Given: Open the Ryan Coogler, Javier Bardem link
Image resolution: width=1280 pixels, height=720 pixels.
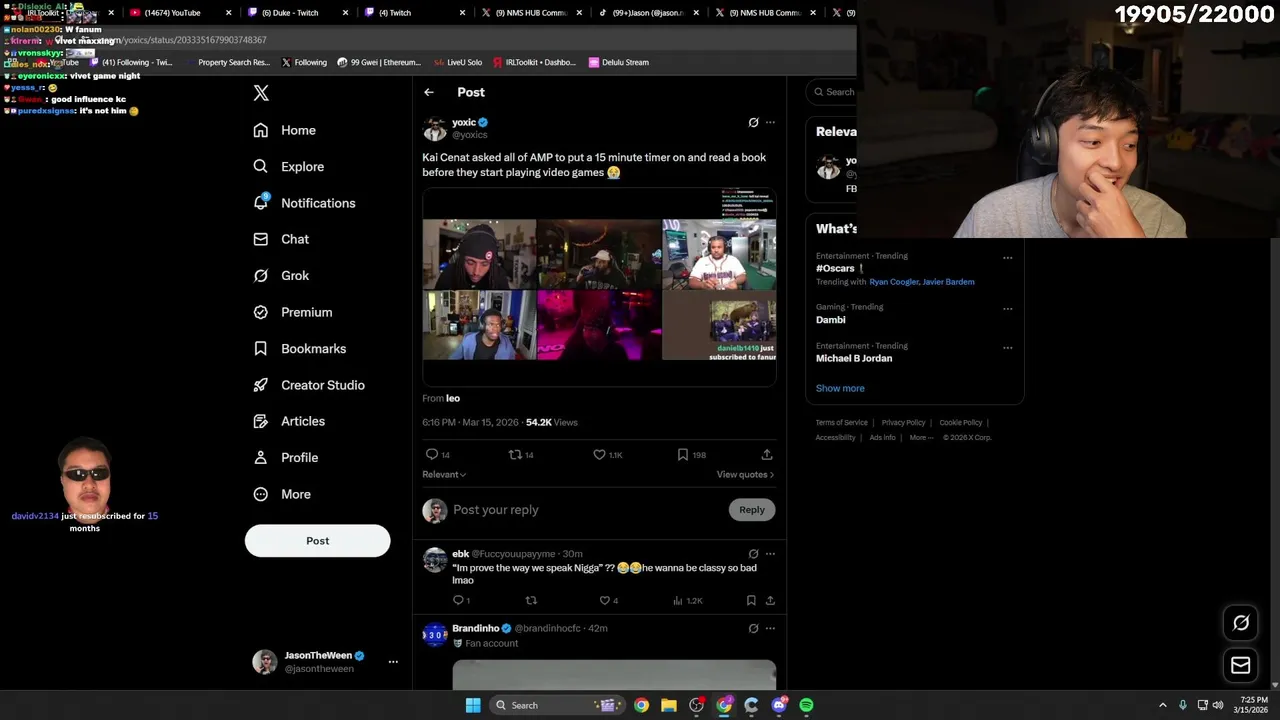Looking at the screenshot, I should pos(922,282).
